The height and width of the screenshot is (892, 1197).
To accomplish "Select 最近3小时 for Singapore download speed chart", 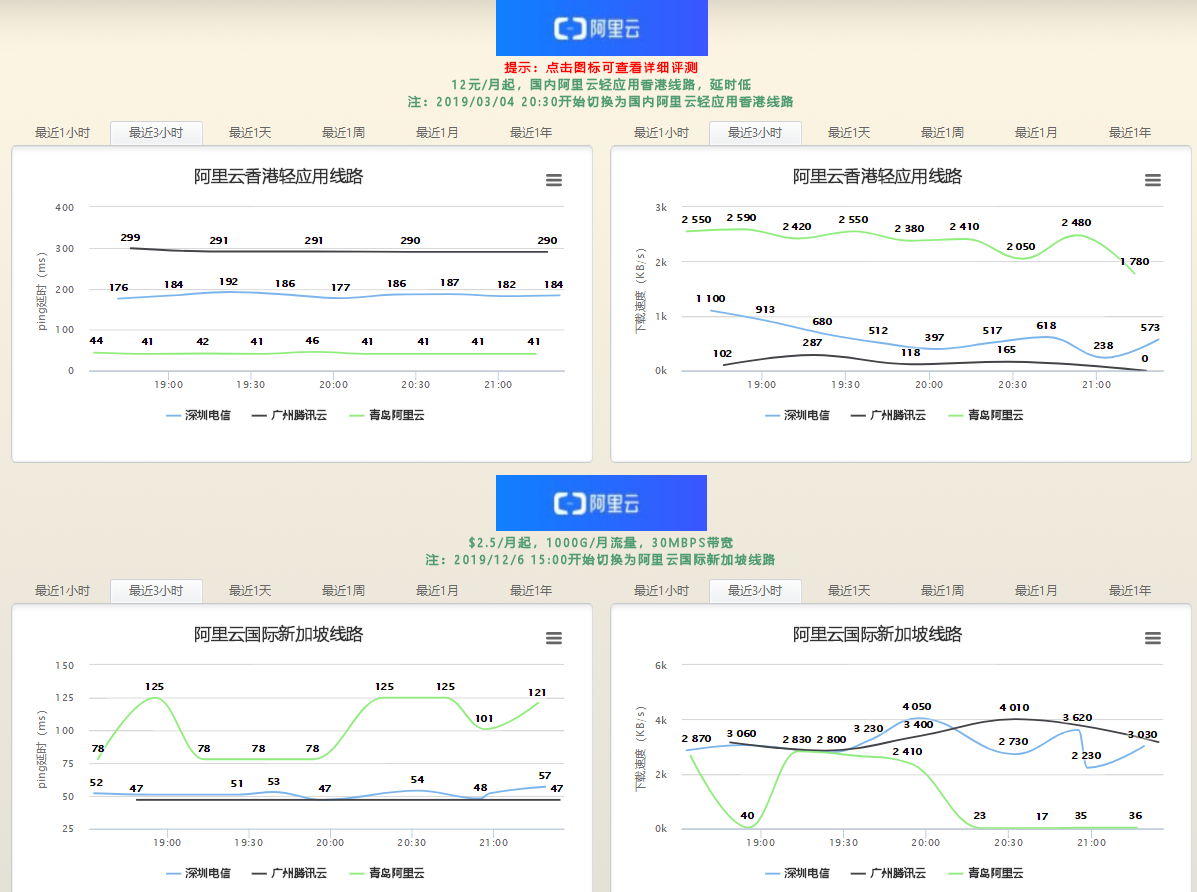I will click(756, 591).
